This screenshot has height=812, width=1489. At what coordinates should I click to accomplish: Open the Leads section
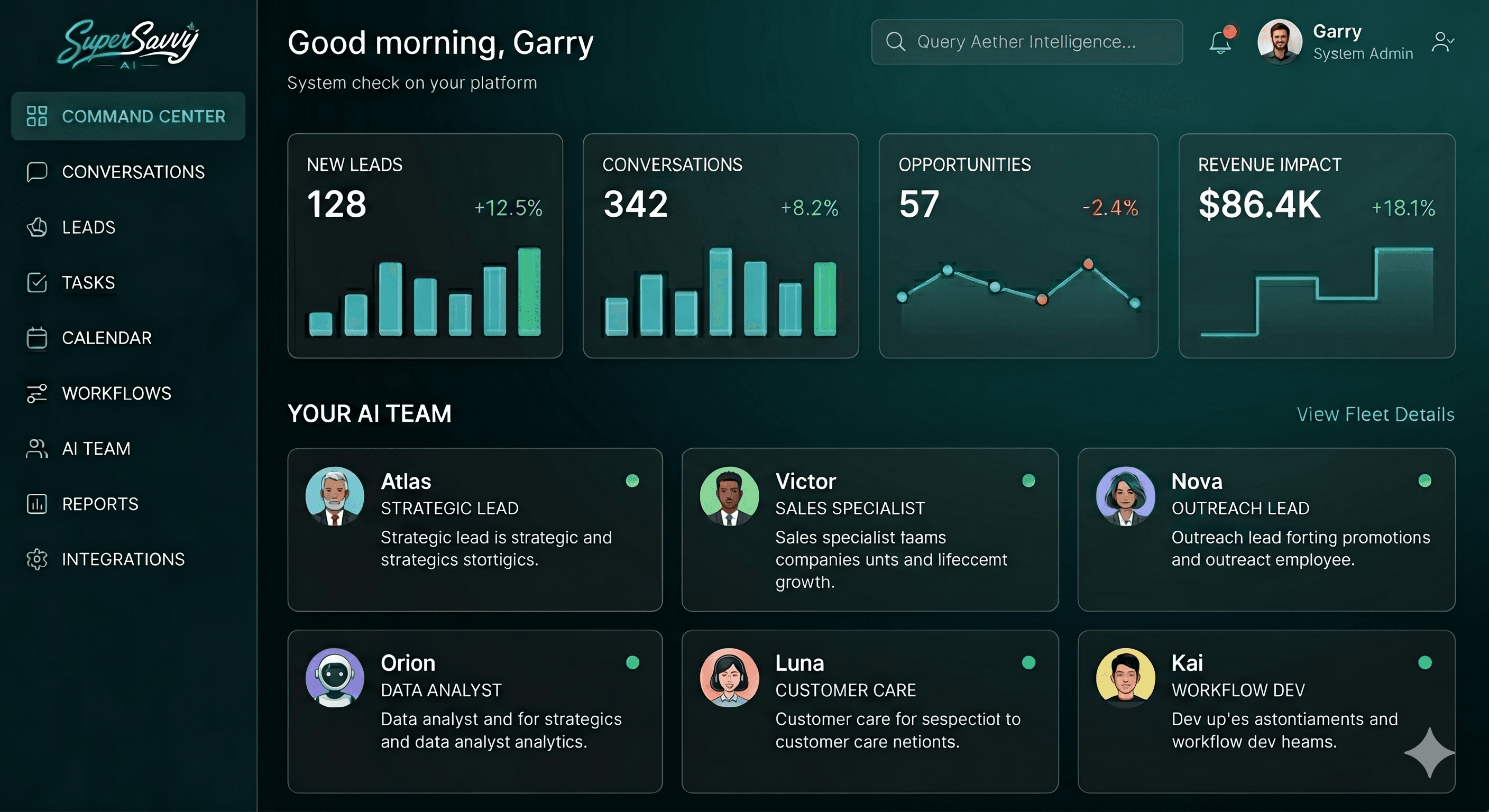point(128,227)
